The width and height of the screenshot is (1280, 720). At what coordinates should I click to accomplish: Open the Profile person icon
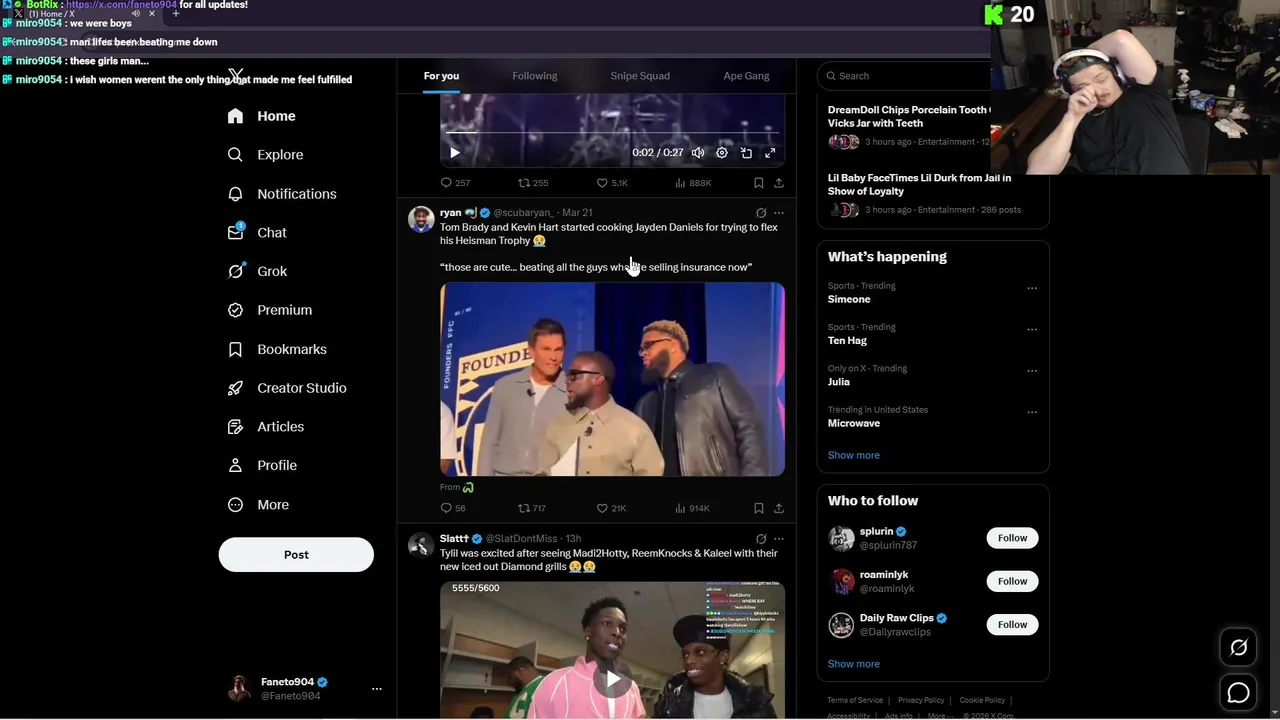click(x=235, y=465)
